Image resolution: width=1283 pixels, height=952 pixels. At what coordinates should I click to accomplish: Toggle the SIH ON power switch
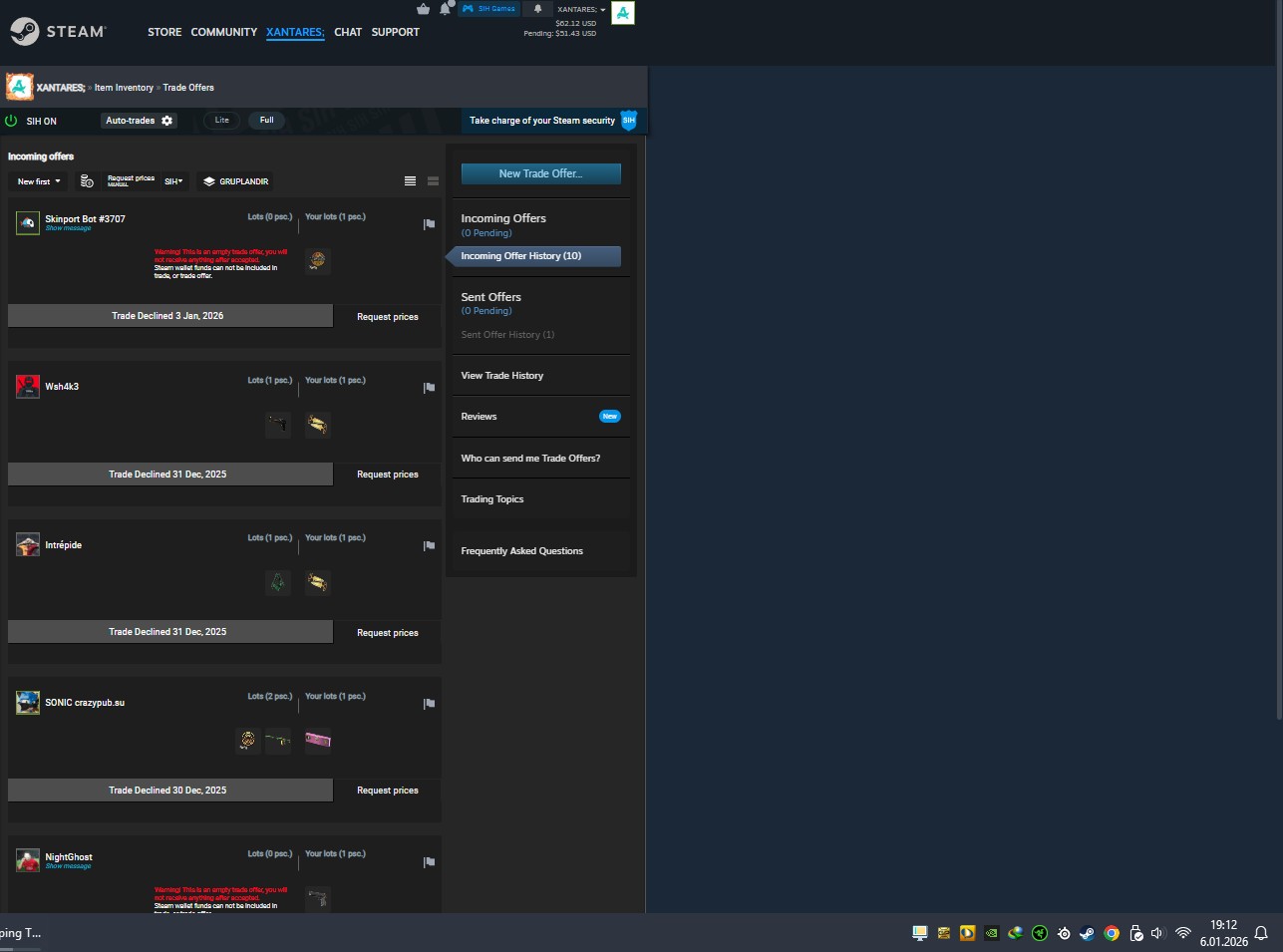tap(12, 121)
